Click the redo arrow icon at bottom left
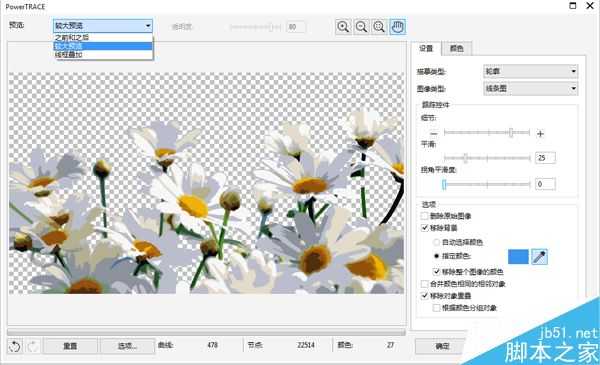Image resolution: width=600 pixels, height=365 pixels. click(33, 346)
